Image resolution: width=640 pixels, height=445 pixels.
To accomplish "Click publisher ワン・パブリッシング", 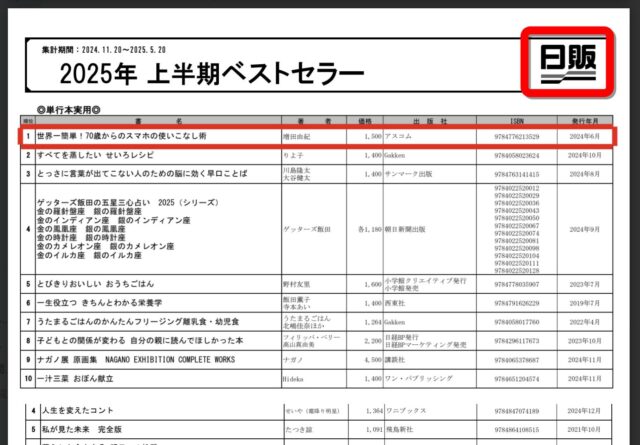I will coord(419,378).
